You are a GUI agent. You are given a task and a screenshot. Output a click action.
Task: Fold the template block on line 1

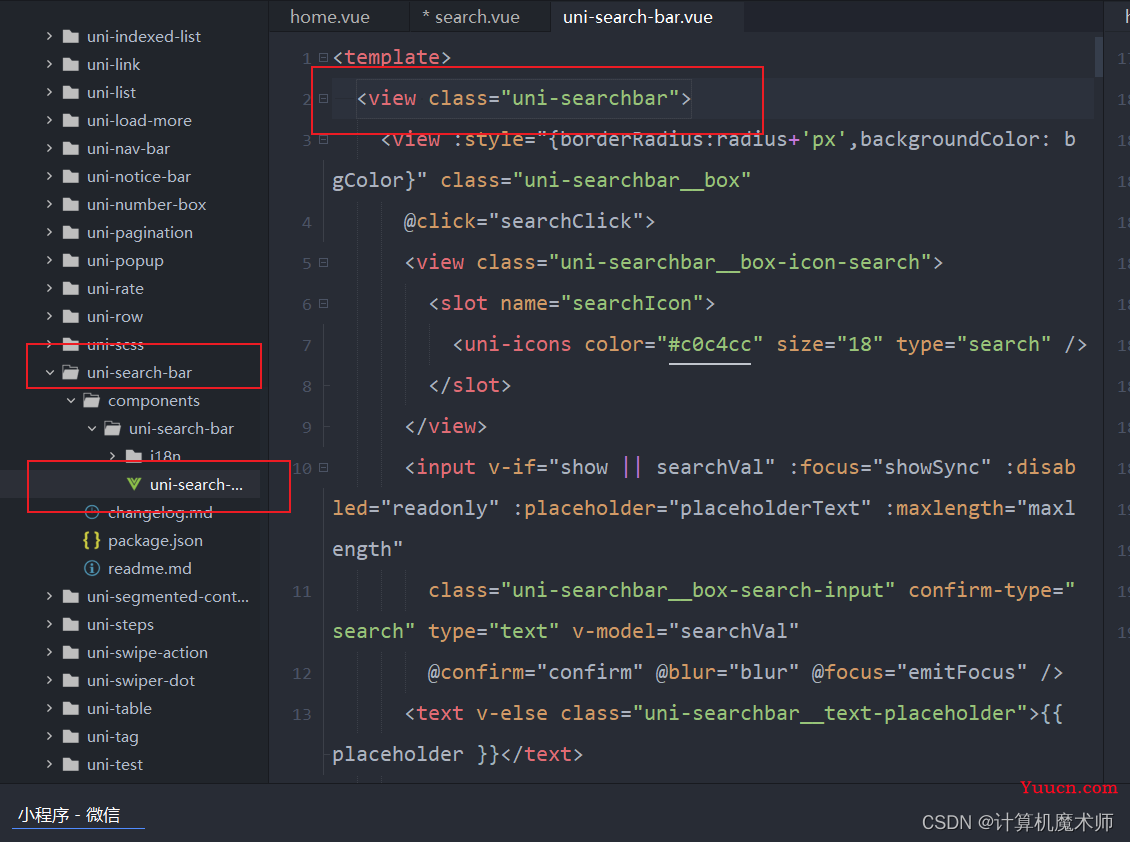point(324,58)
